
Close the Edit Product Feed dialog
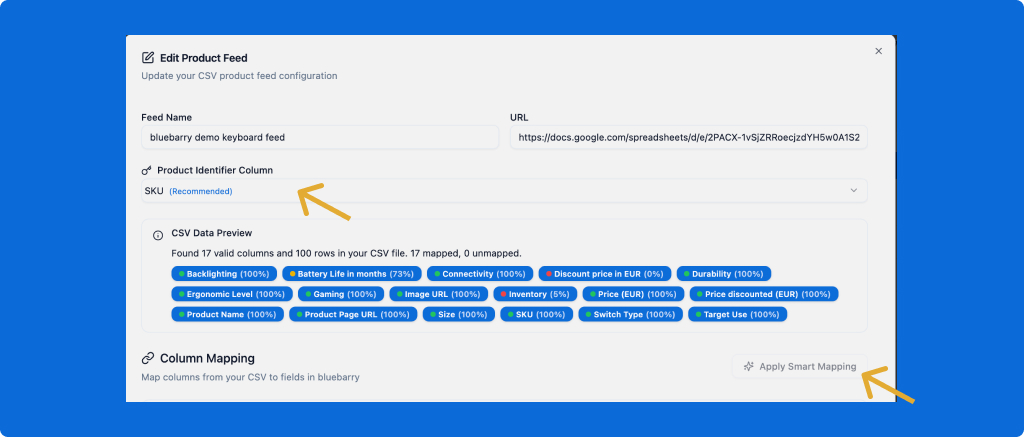(878, 51)
